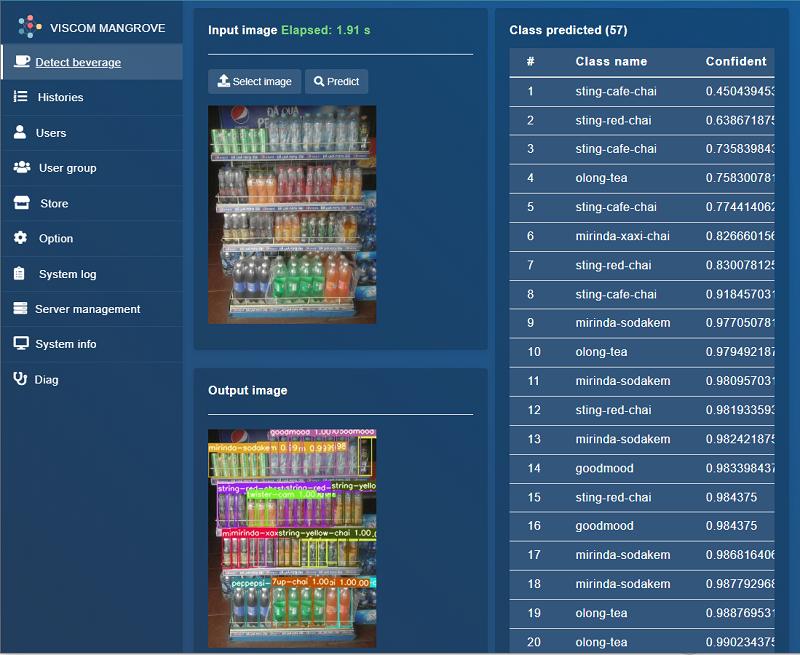Image resolution: width=800 pixels, height=655 pixels.
Task: Click the Viscom Mangrove logo icon
Action: 29,27
